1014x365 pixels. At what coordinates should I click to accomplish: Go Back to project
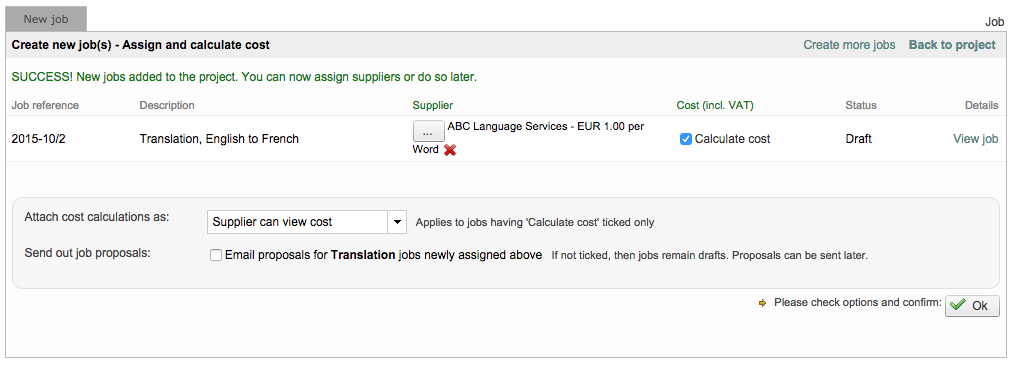tap(953, 45)
